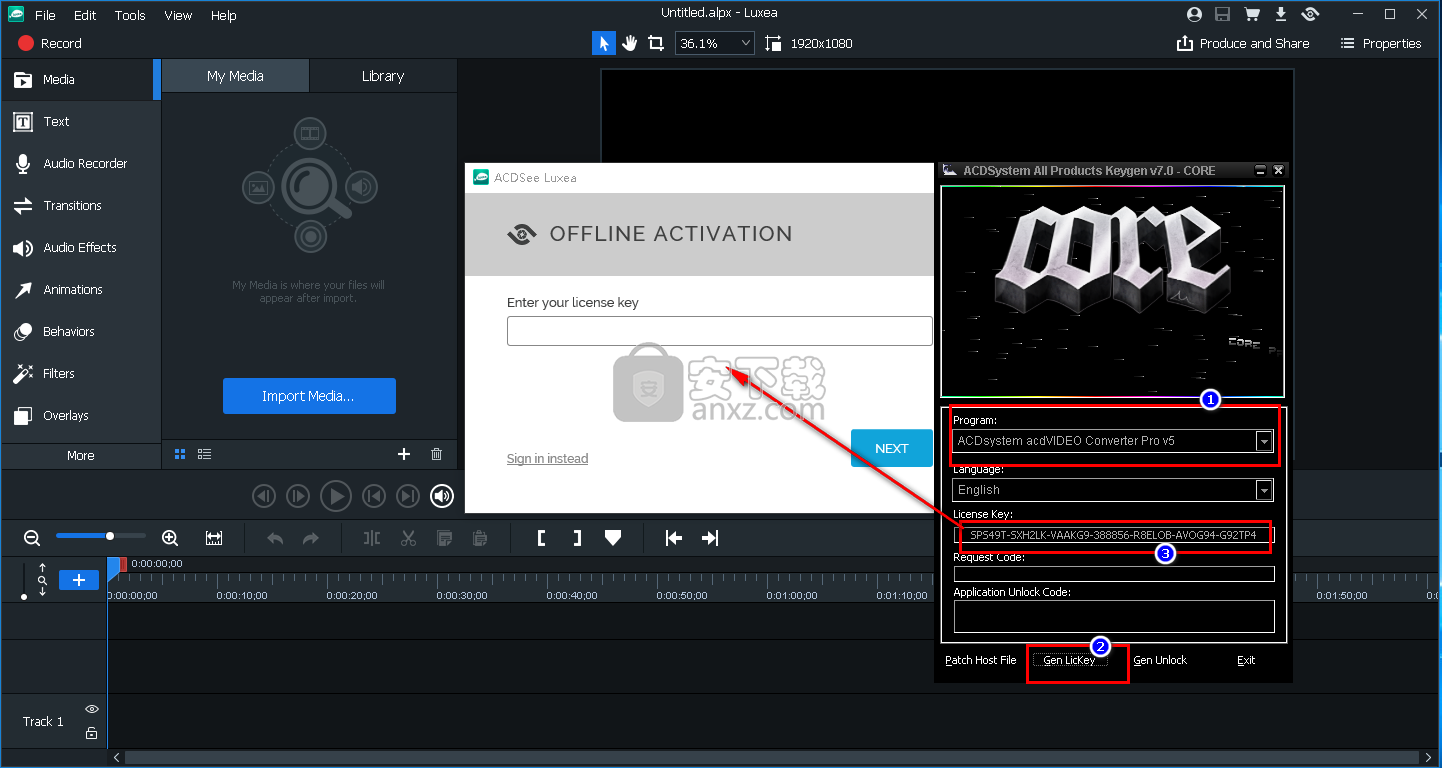The image size is (1442, 768).
Task: Open the Audio Effects panel
Action: point(80,247)
